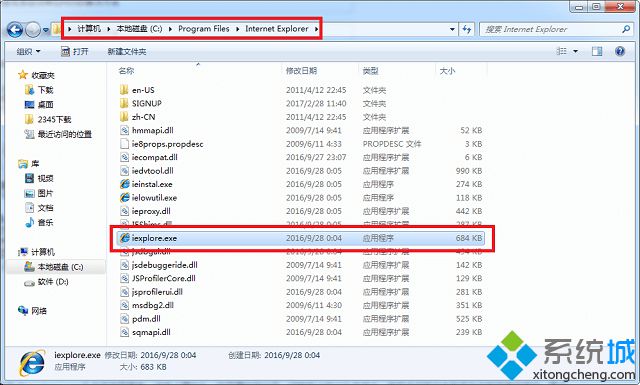
Task: Click the jsprofilerui.dll file icon
Action: point(124,292)
